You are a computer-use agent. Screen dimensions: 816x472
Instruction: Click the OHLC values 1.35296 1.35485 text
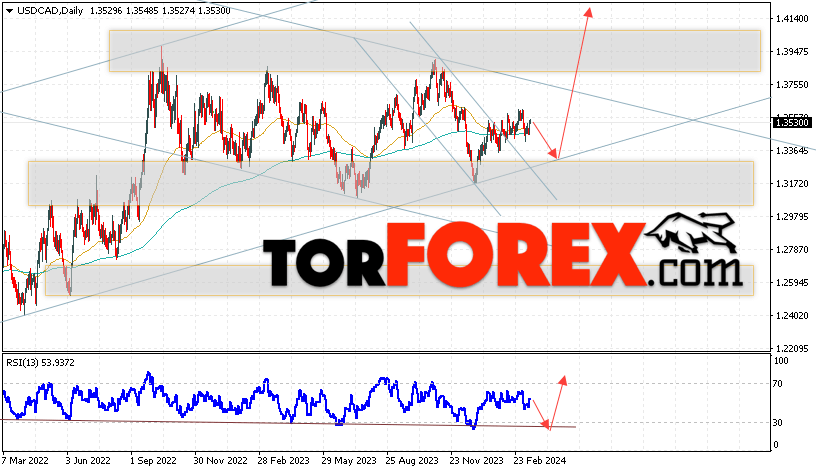[x=124, y=10]
